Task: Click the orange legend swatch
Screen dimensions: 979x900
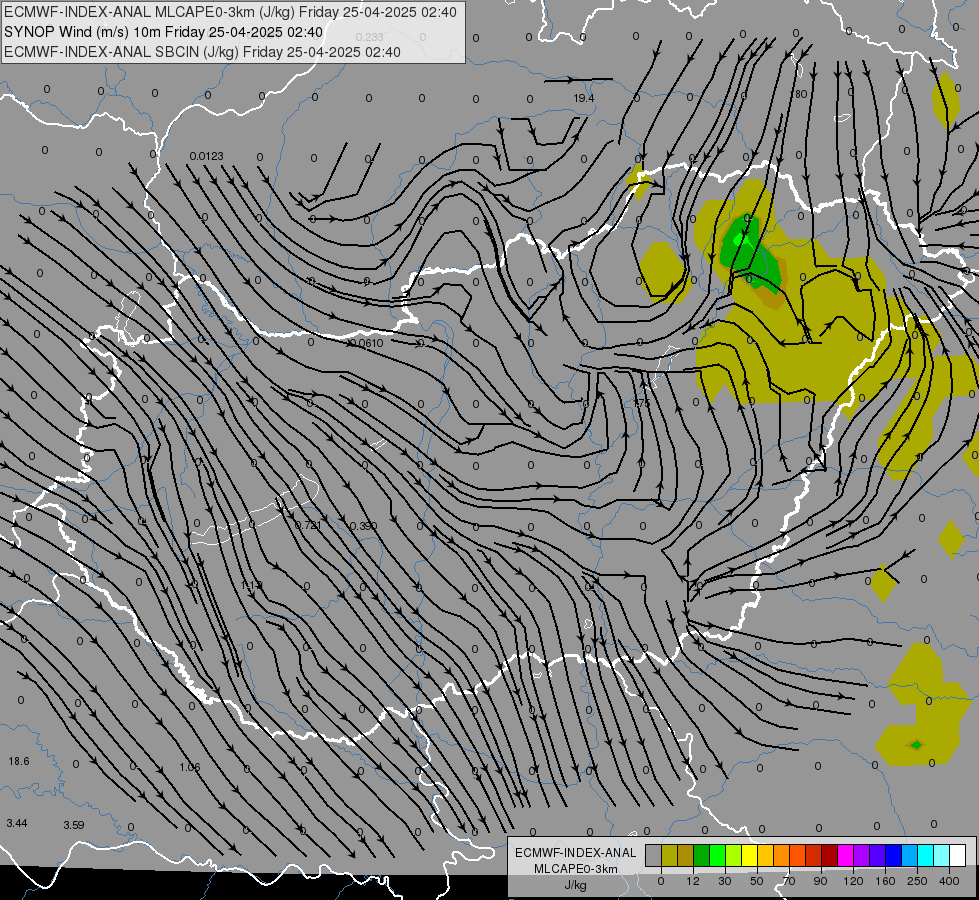Action: click(x=782, y=856)
